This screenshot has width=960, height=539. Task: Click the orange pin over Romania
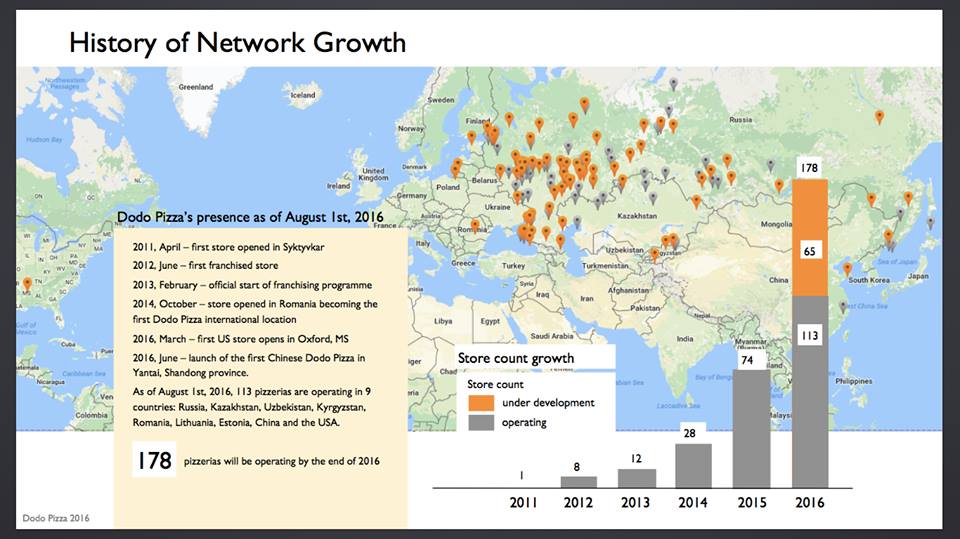tap(475, 225)
